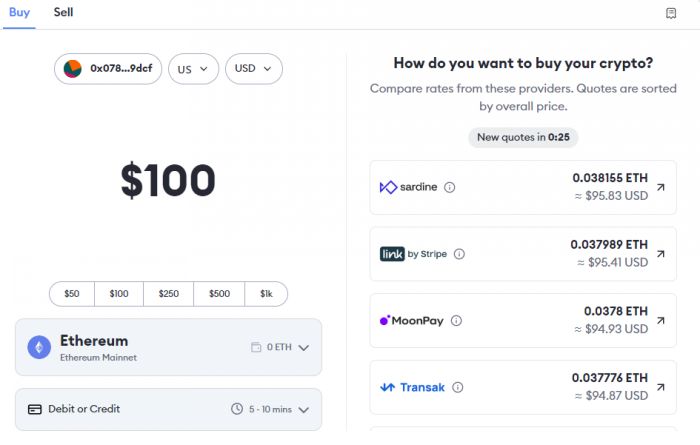The width and height of the screenshot is (700, 445).
Task: Open the Transak quote arrow icon
Action: click(661, 387)
